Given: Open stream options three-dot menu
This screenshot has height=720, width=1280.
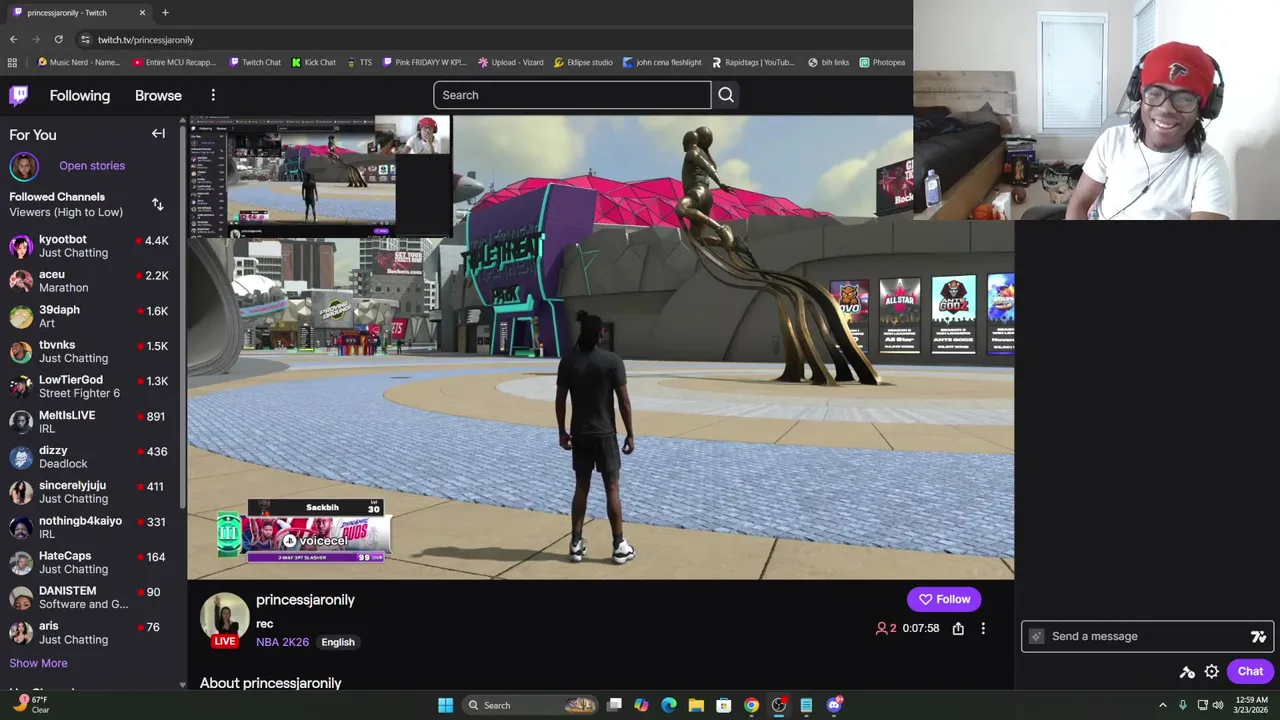Looking at the screenshot, I should click(x=983, y=628).
